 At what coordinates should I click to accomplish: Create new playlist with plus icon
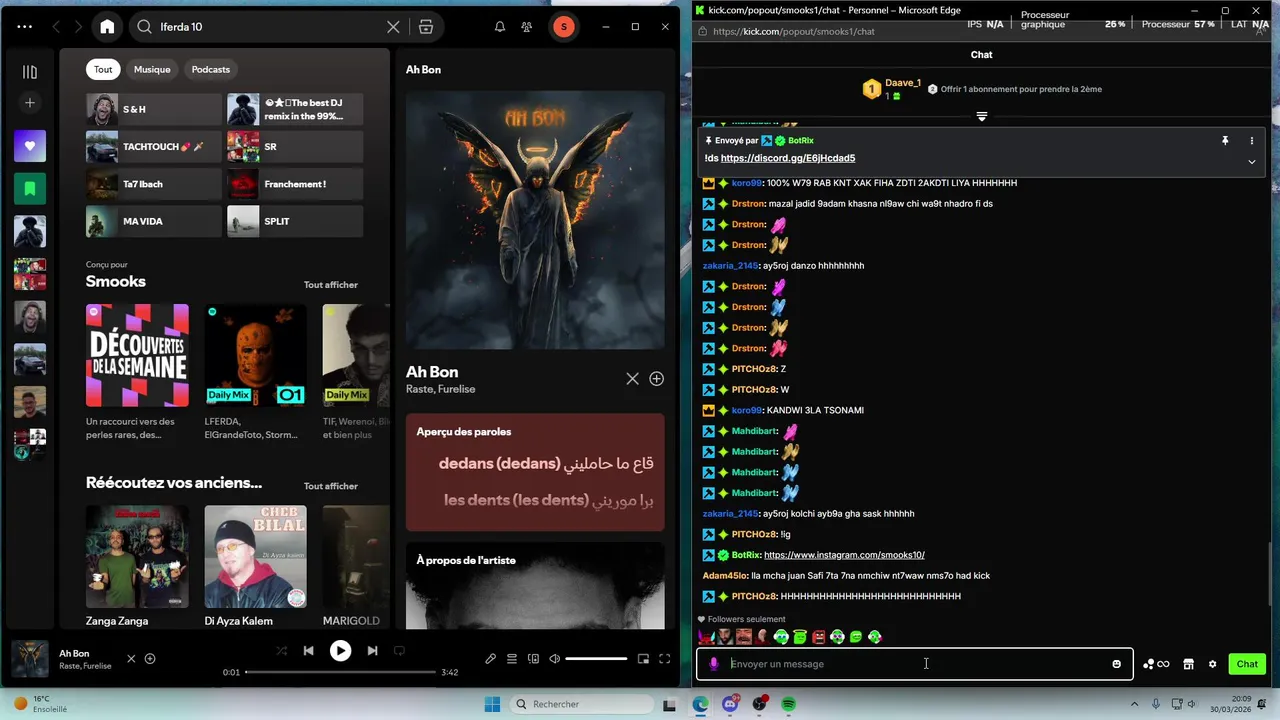[x=30, y=103]
